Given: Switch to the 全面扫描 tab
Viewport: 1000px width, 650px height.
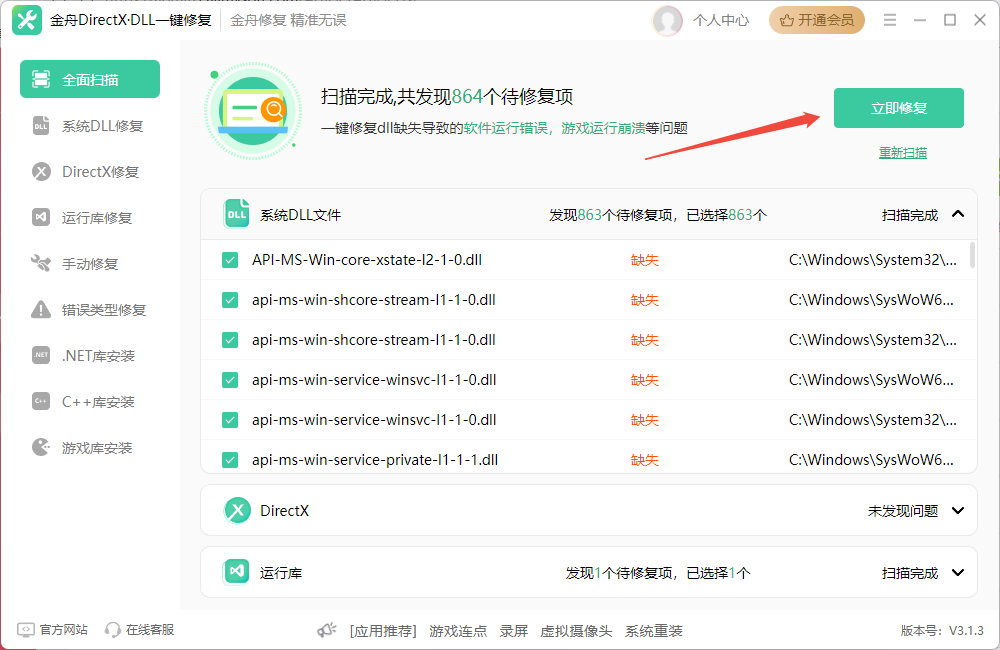Looking at the screenshot, I should point(90,79).
